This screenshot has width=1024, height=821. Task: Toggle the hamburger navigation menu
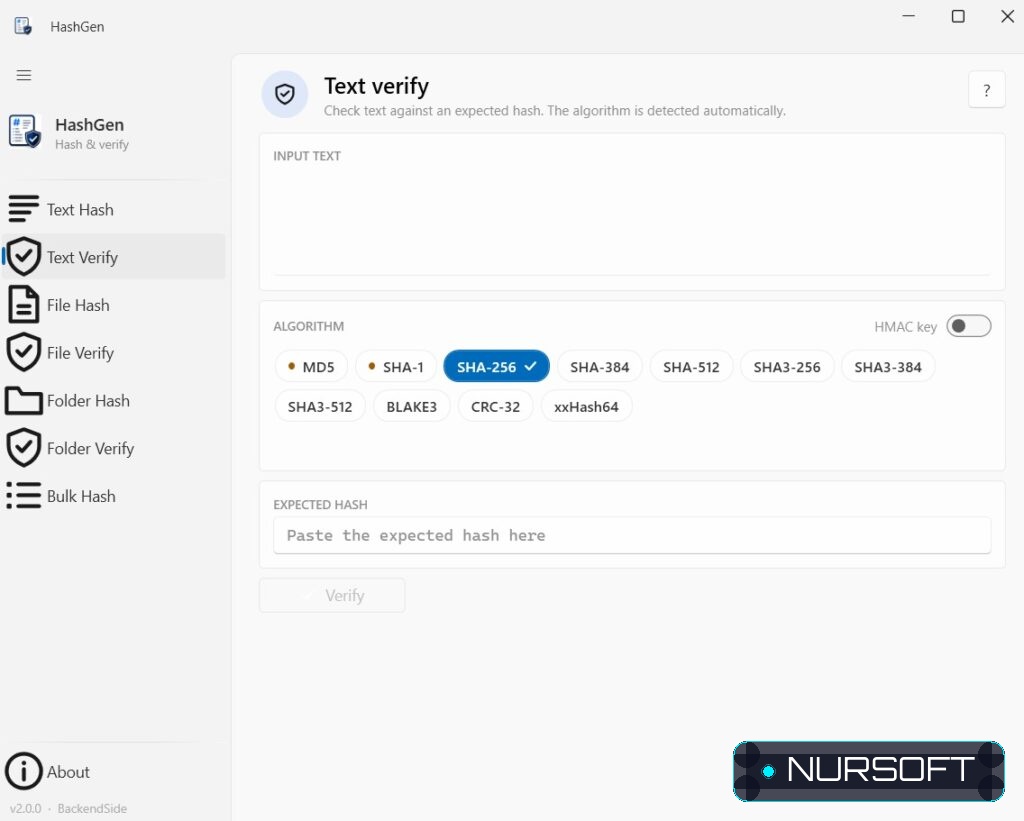click(24, 75)
